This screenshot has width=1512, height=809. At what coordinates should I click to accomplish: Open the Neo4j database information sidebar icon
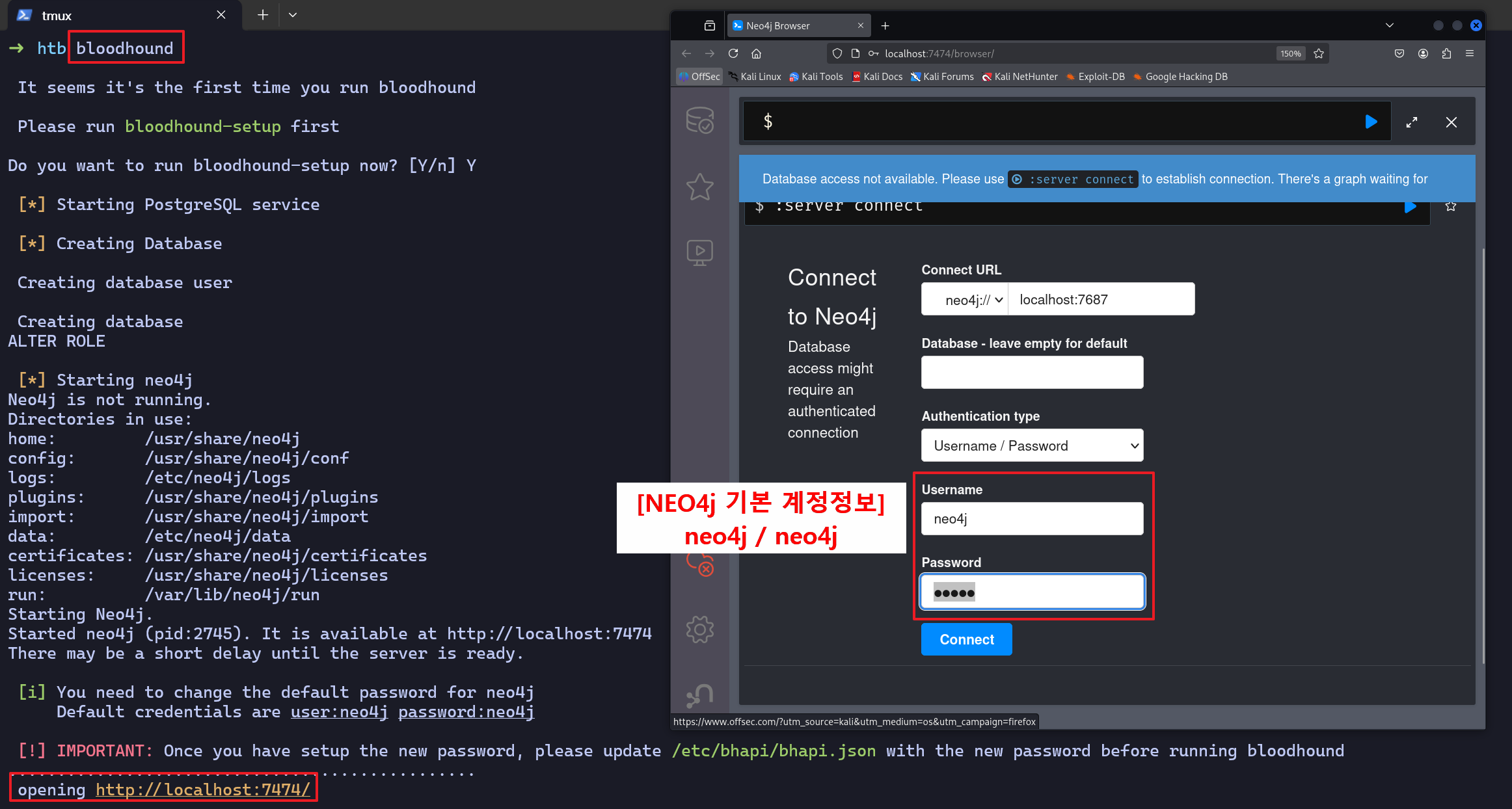[x=699, y=121]
